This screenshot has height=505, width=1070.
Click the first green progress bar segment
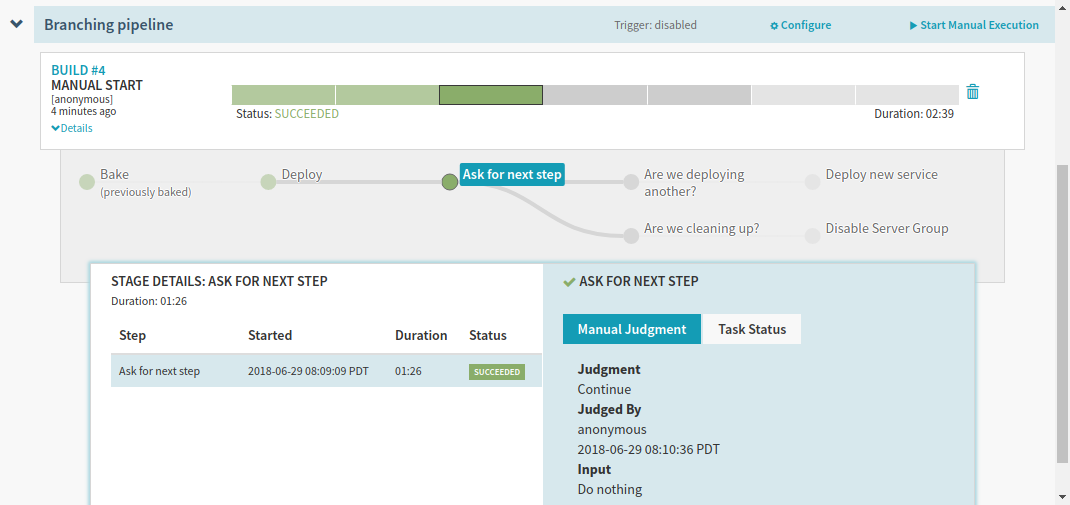(x=283, y=95)
